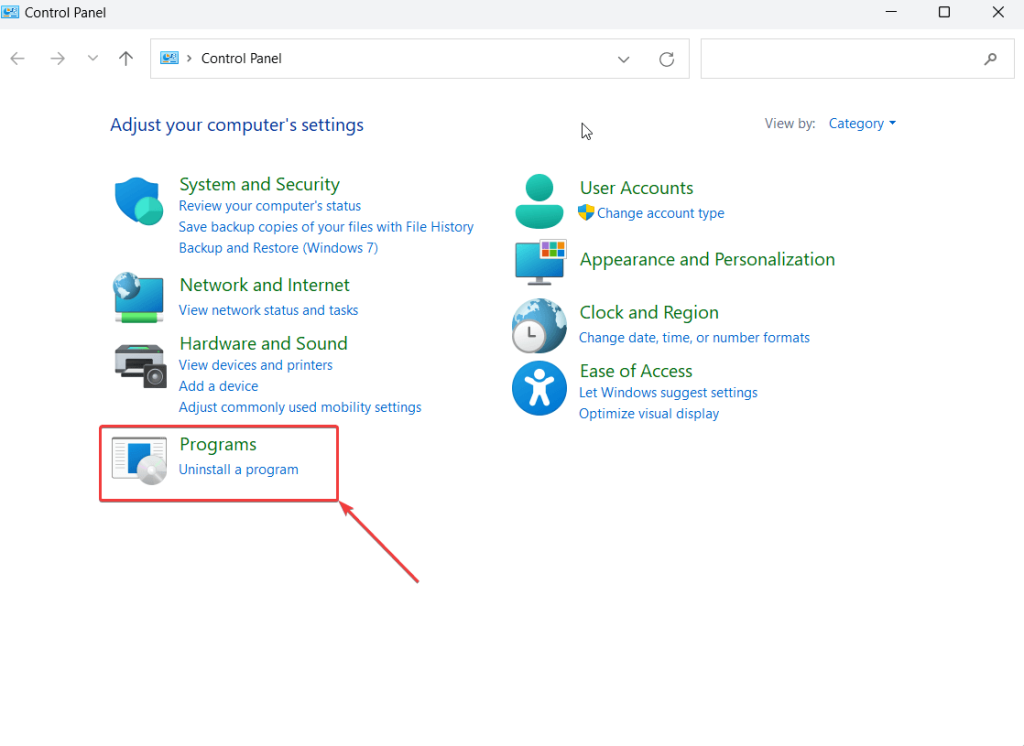Screen dimensions: 1024x746
Task: Click the Ease of Access icon
Action: 539,388
